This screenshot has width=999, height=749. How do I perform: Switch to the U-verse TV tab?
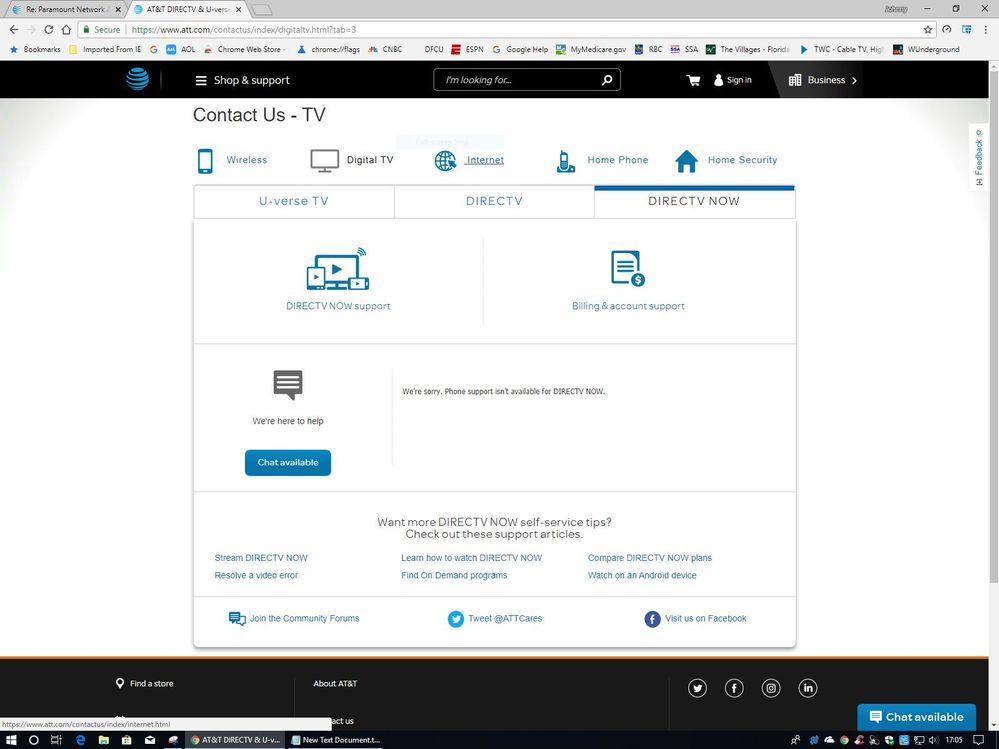(x=293, y=201)
